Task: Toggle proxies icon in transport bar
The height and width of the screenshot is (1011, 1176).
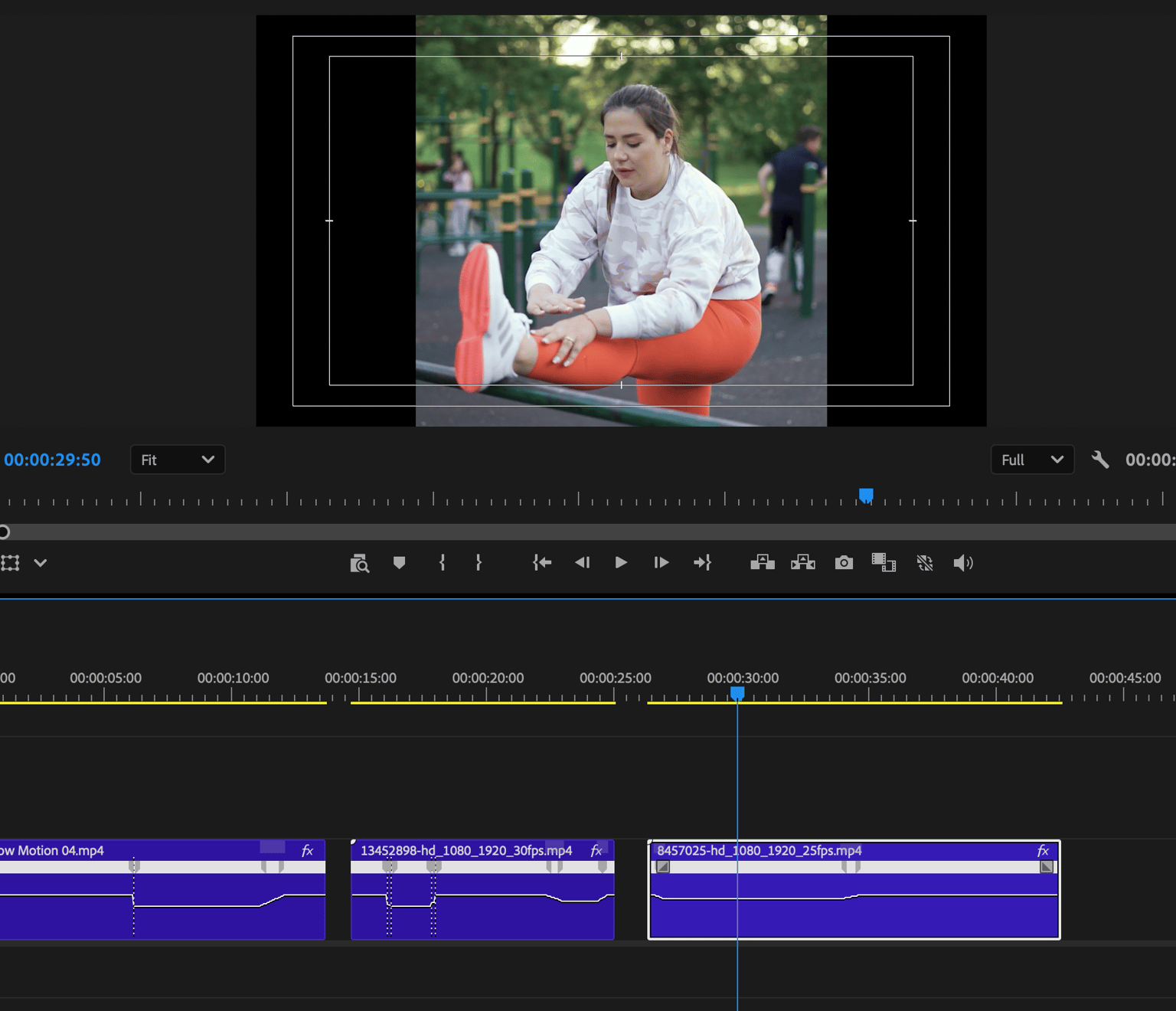Action: pyautogui.click(x=925, y=563)
